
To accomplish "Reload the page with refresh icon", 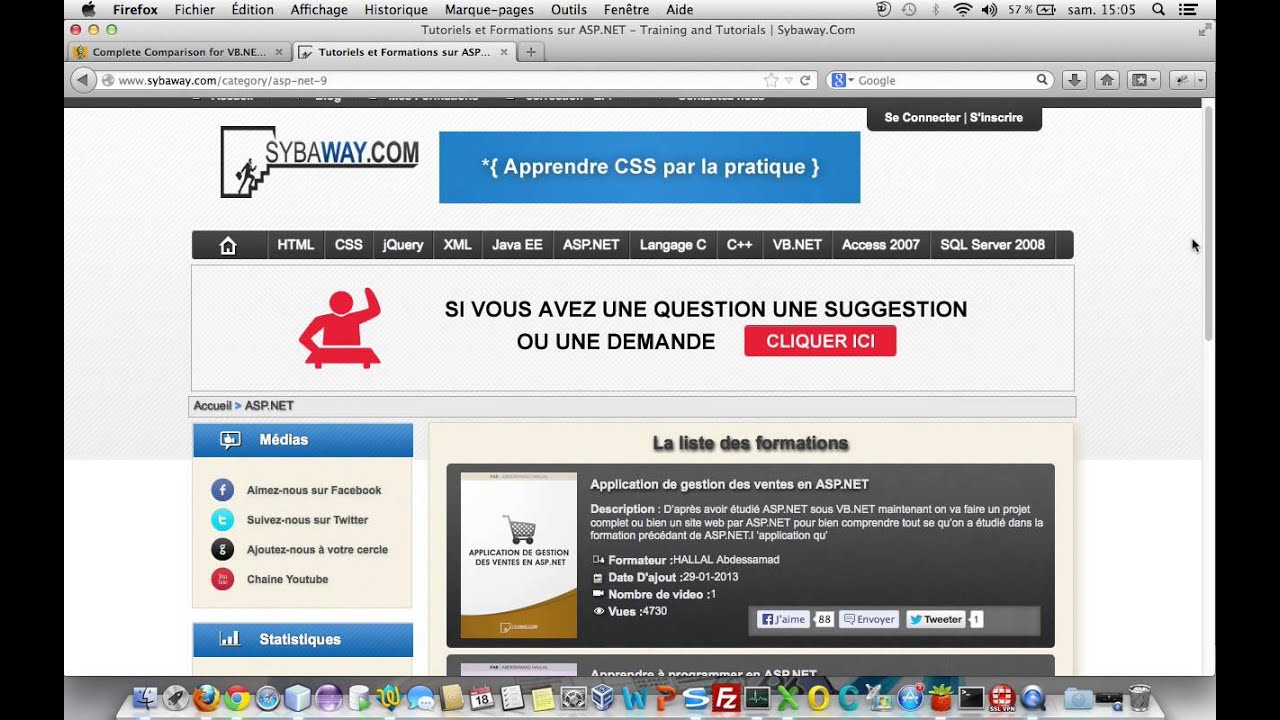I will coord(805,80).
